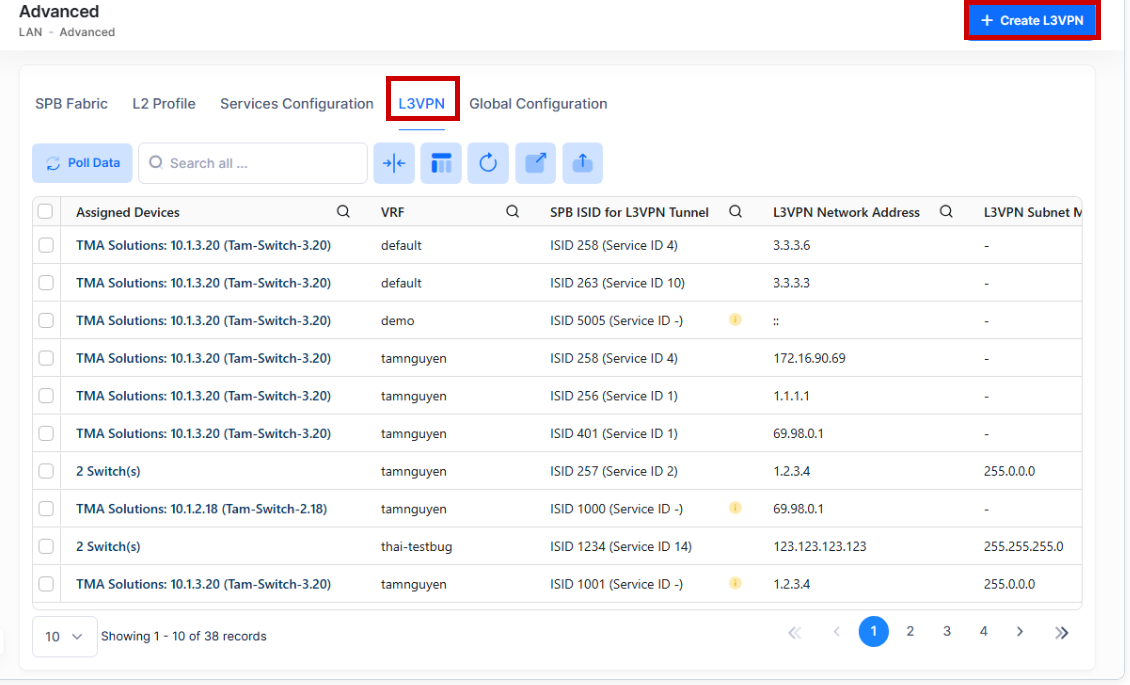Click the refresh table icon
This screenshot has width=1130, height=685.
click(x=488, y=164)
